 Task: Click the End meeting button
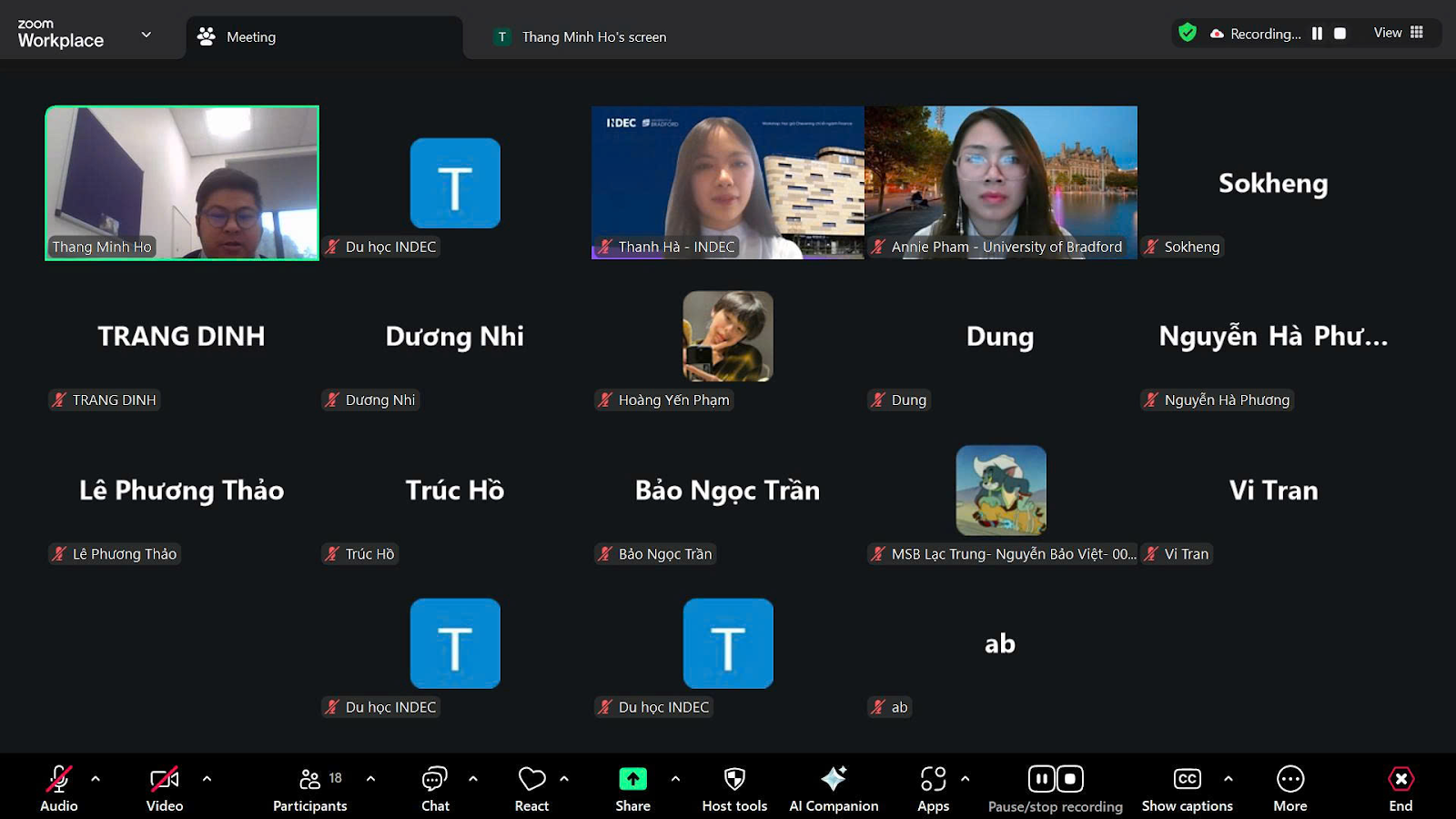coord(1400,789)
